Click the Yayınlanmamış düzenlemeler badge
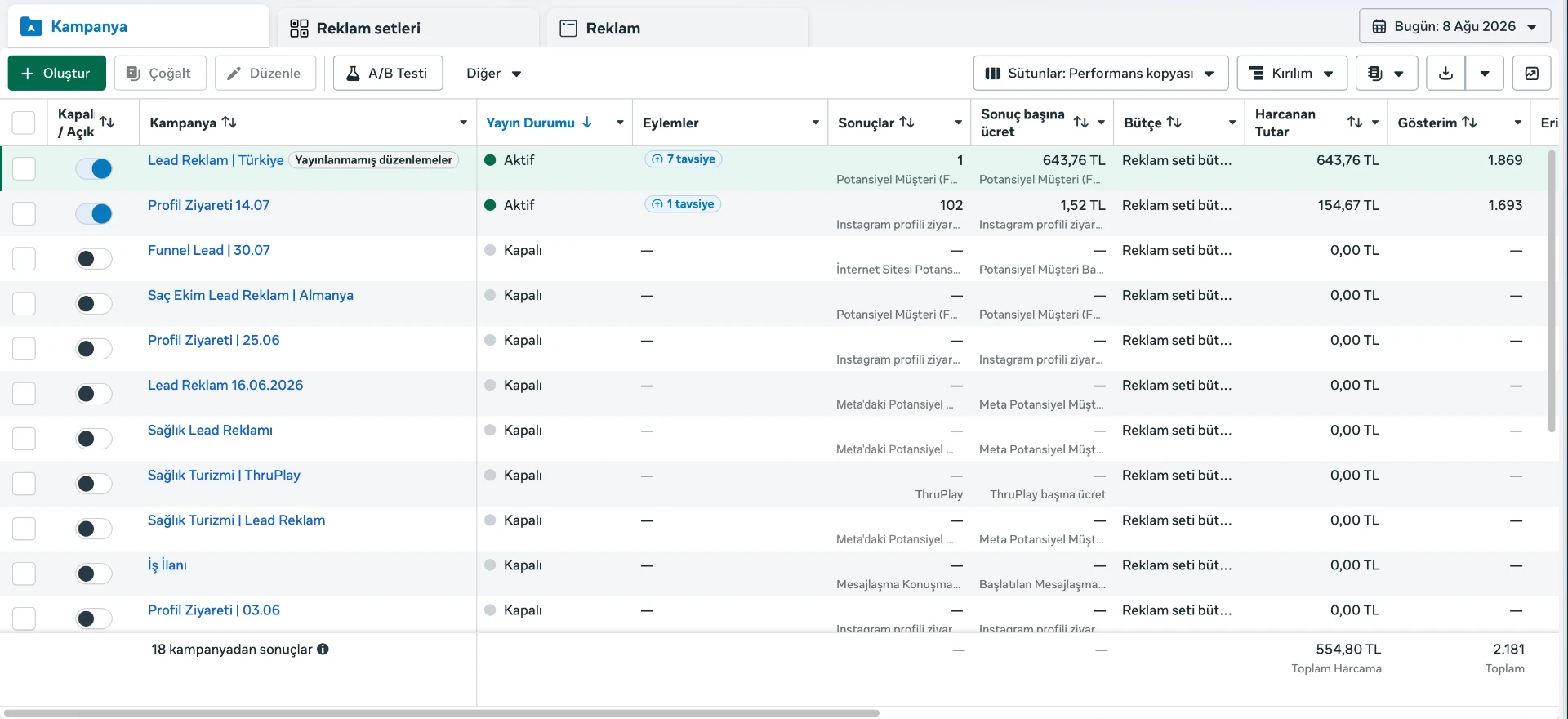The height and width of the screenshot is (719, 1568). 373,160
